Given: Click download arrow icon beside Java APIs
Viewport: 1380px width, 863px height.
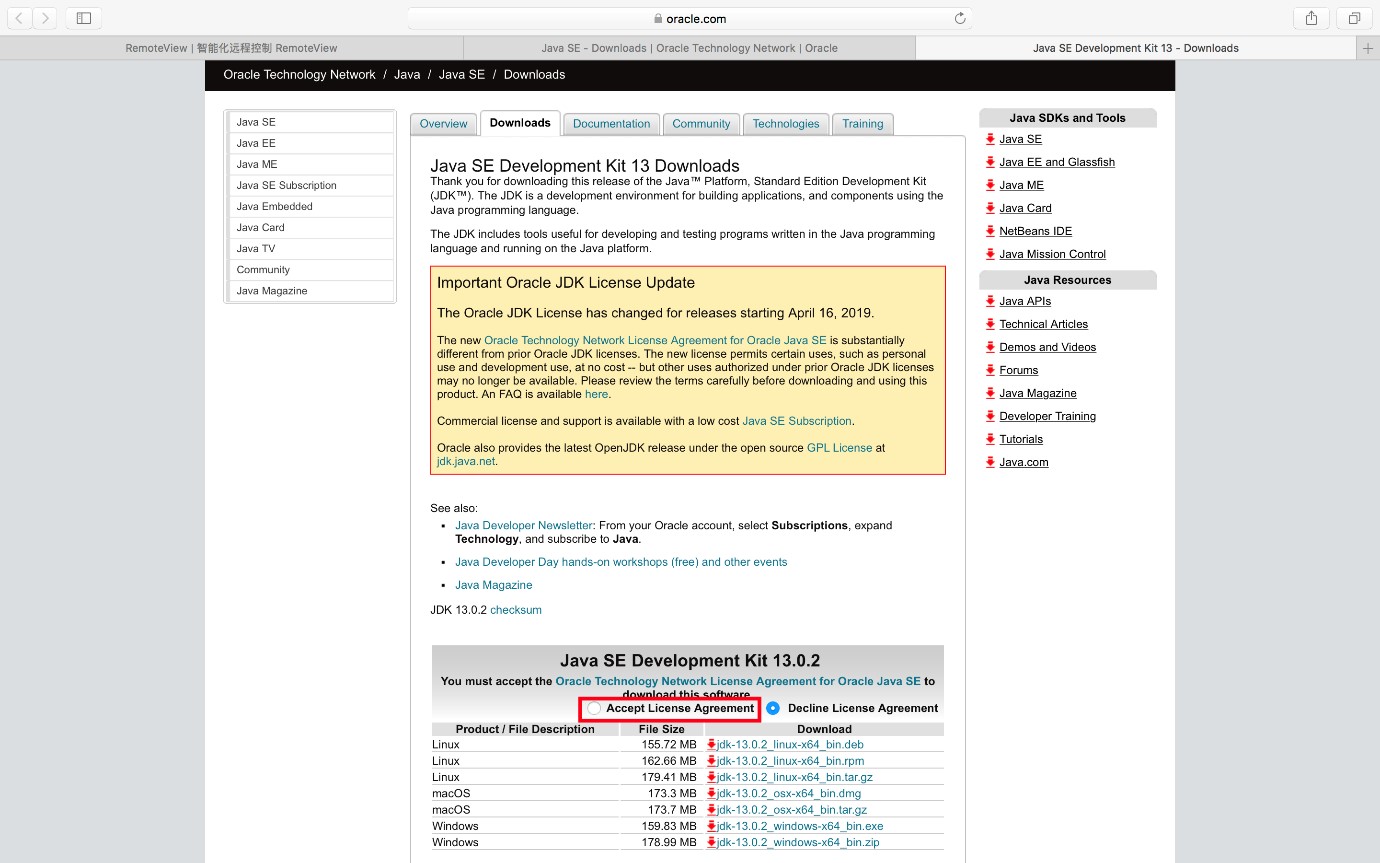Looking at the screenshot, I should pos(990,301).
